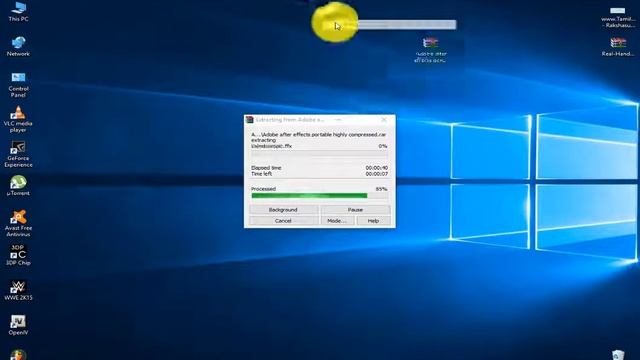Click WinRAR icon in extraction dialog title
Image resolution: width=640 pixels, height=360 pixels.
(x=249, y=120)
